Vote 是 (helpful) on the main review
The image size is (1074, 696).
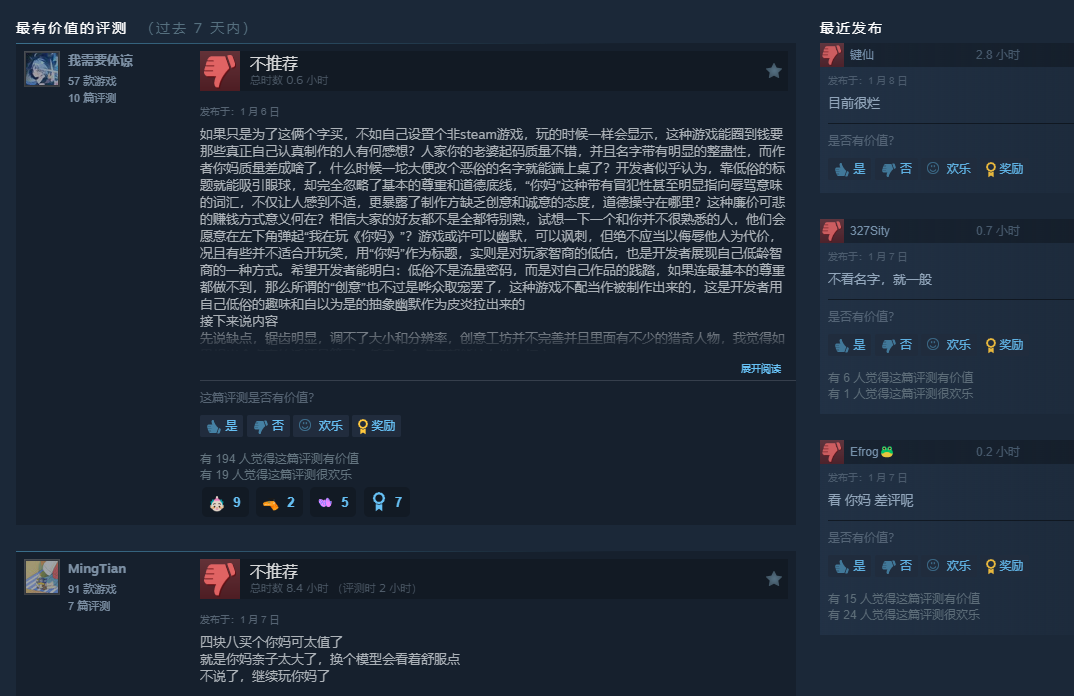coord(222,426)
